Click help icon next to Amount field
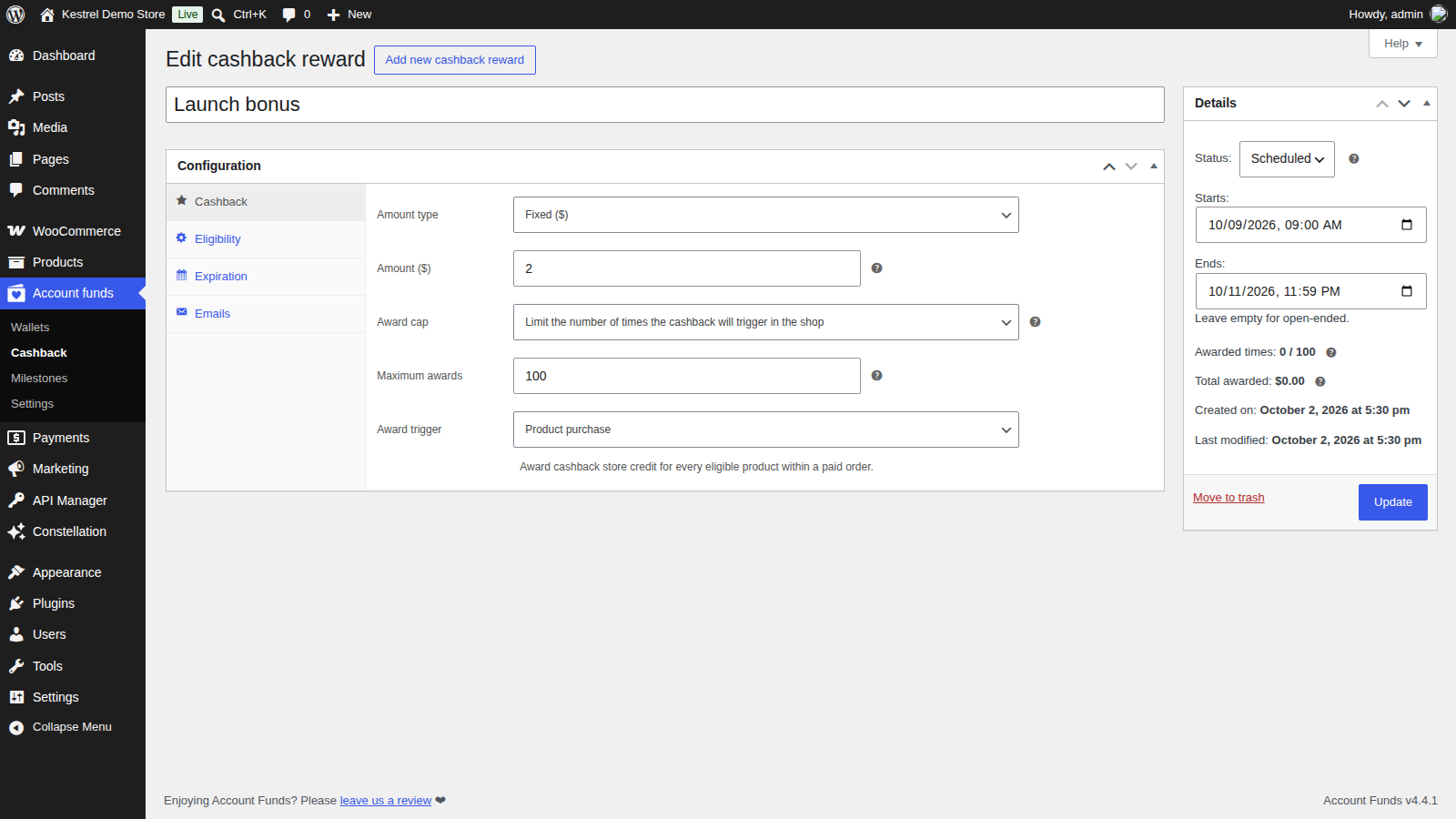The image size is (1456, 819). click(x=876, y=268)
